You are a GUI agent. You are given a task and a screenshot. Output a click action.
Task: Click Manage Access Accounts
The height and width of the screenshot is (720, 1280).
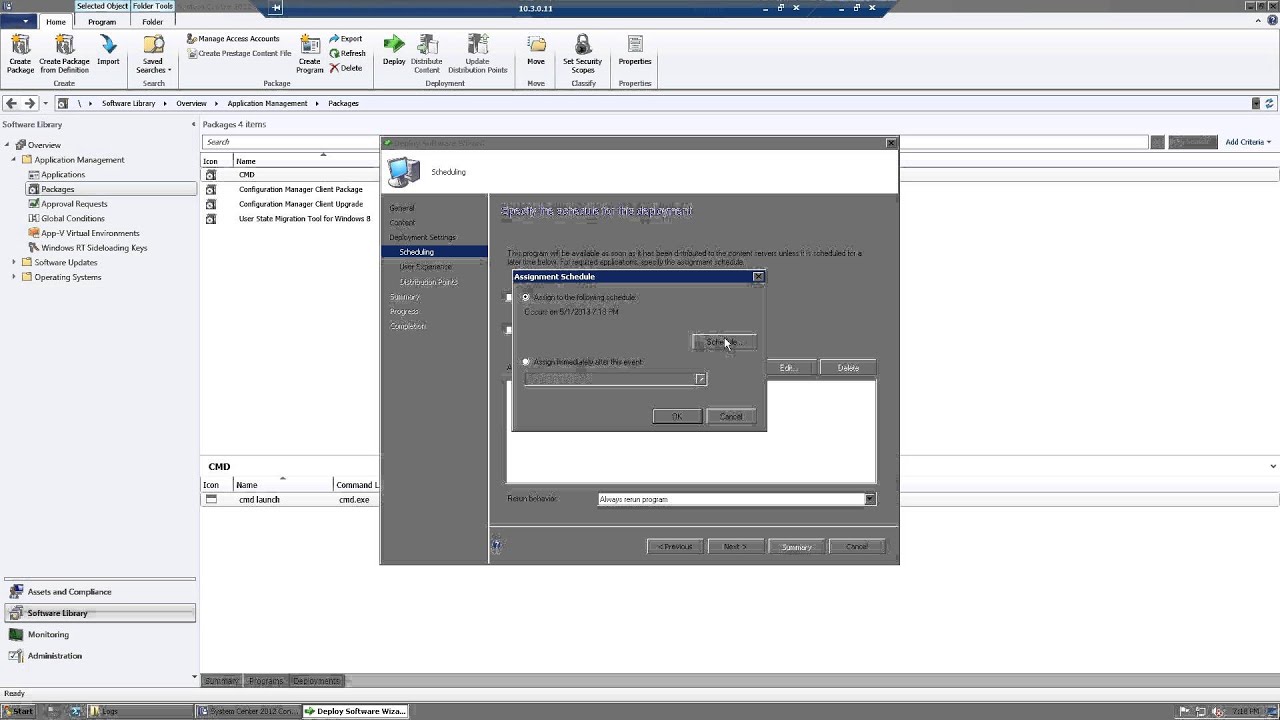(x=233, y=39)
